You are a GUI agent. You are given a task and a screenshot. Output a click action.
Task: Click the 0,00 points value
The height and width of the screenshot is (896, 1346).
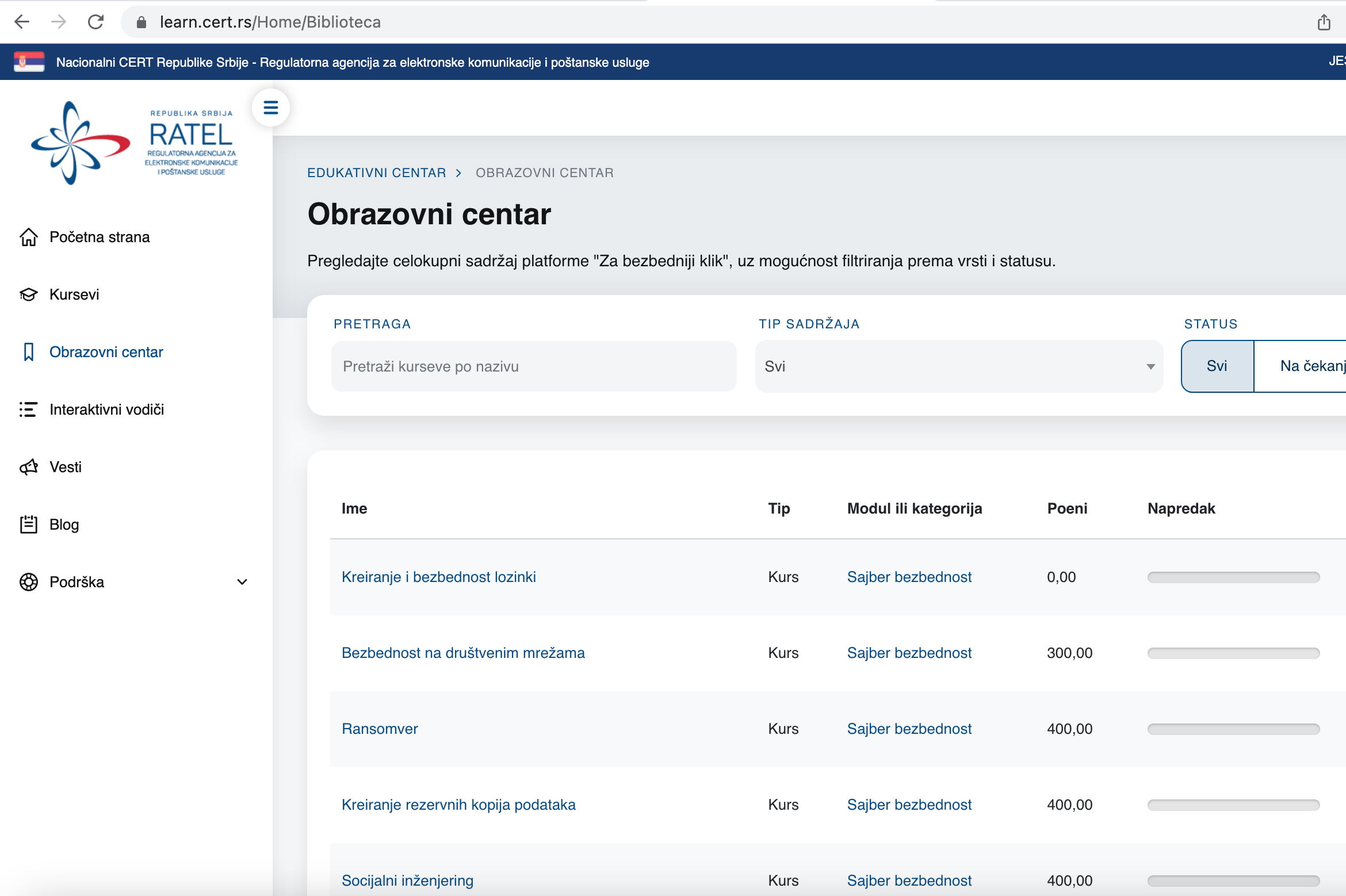[1061, 577]
